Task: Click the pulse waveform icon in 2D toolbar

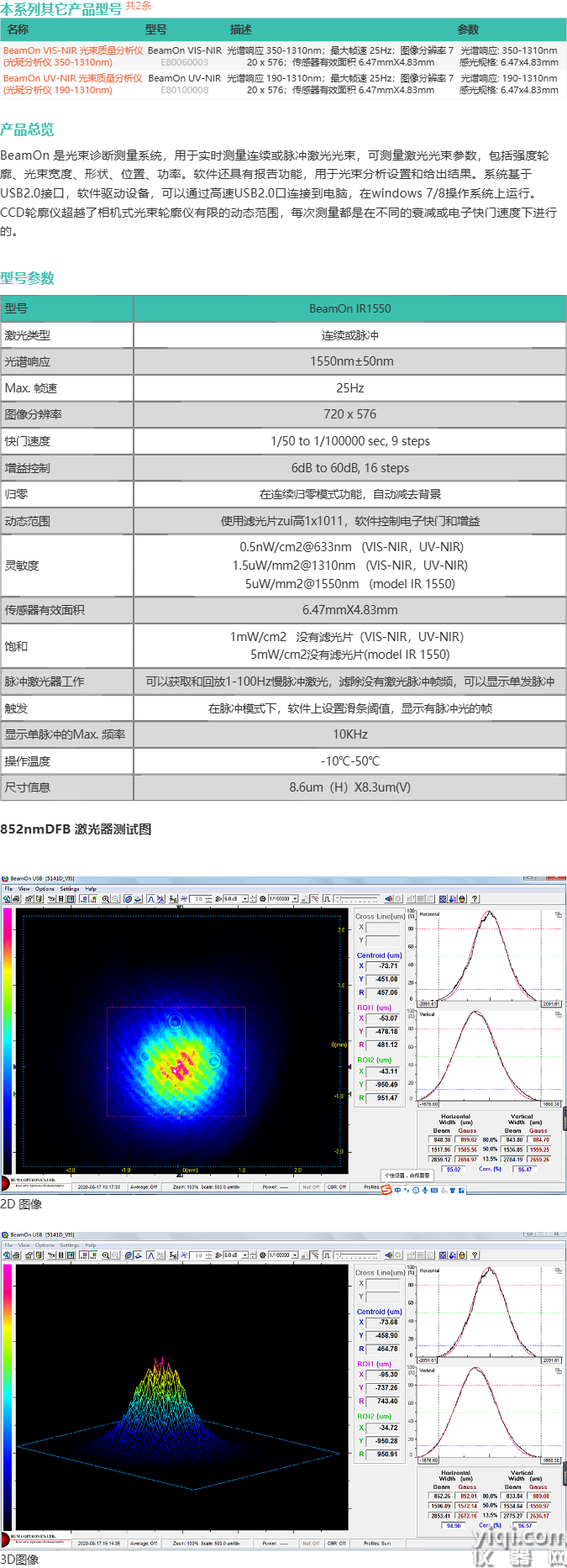Action: tap(327, 898)
